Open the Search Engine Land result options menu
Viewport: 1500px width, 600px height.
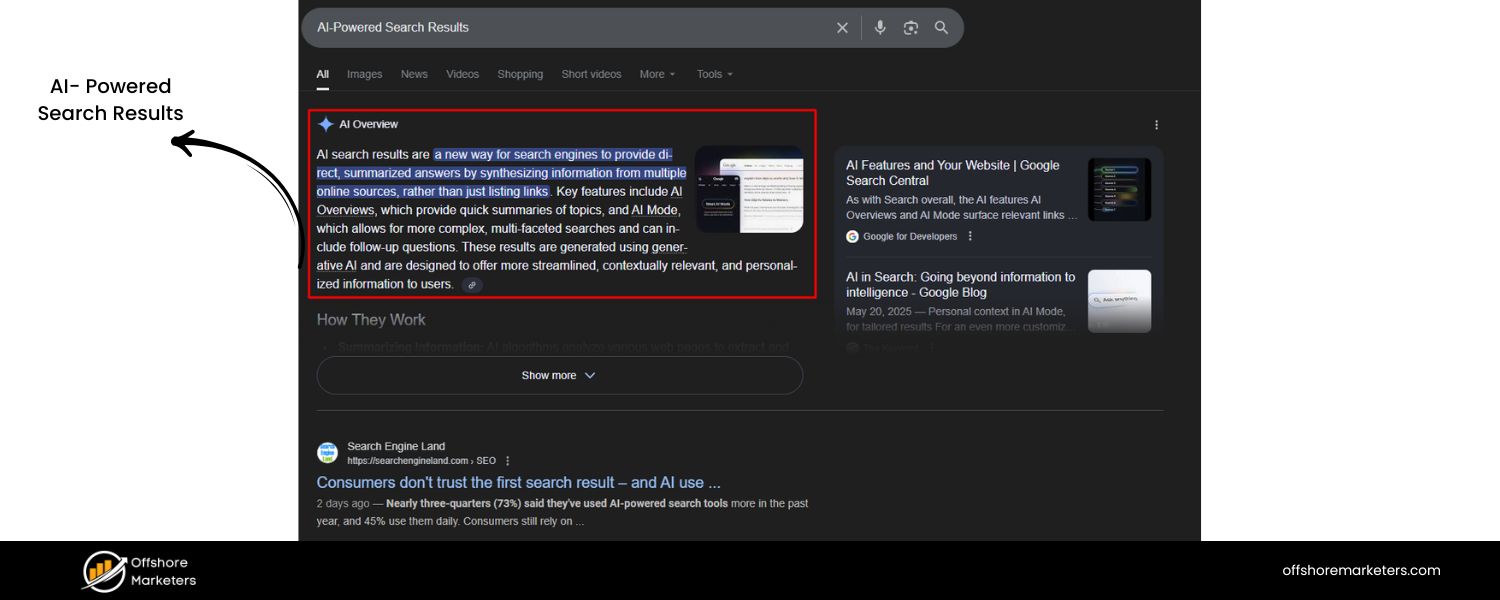[x=507, y=460]
